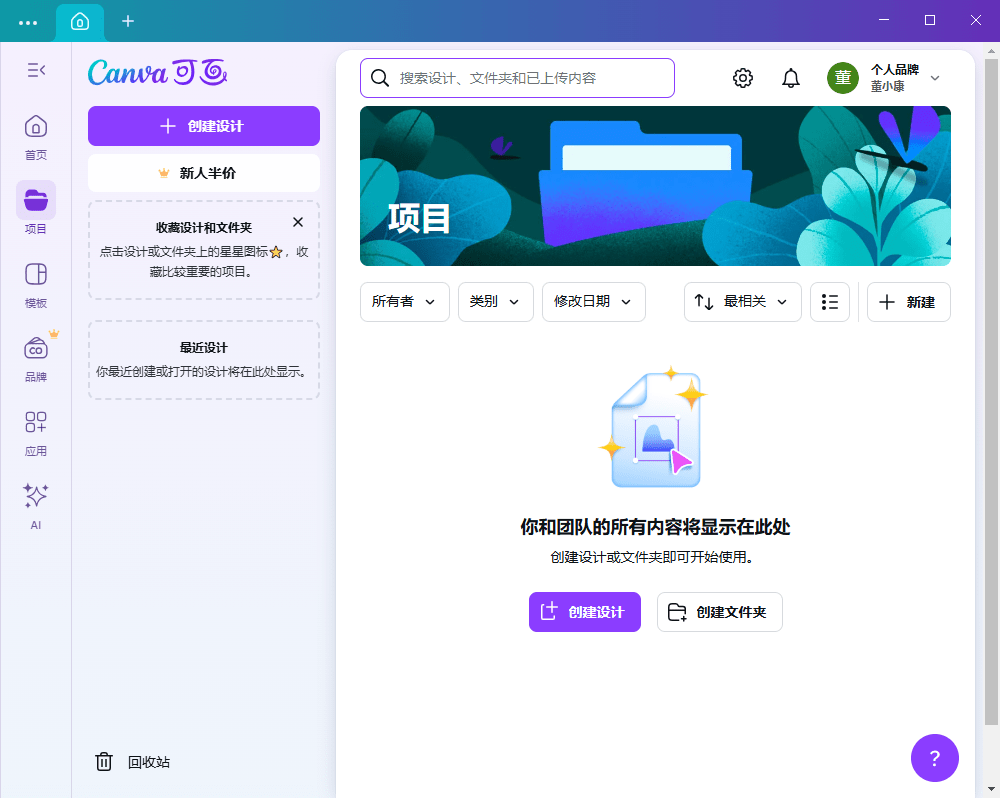Open the 品牌 (Brand) sidebar icon

[x=36, y=348]
